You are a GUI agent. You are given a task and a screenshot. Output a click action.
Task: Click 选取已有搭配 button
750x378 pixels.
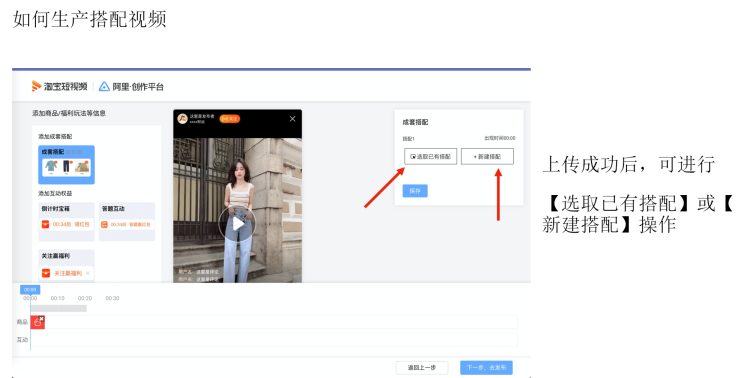430,156
